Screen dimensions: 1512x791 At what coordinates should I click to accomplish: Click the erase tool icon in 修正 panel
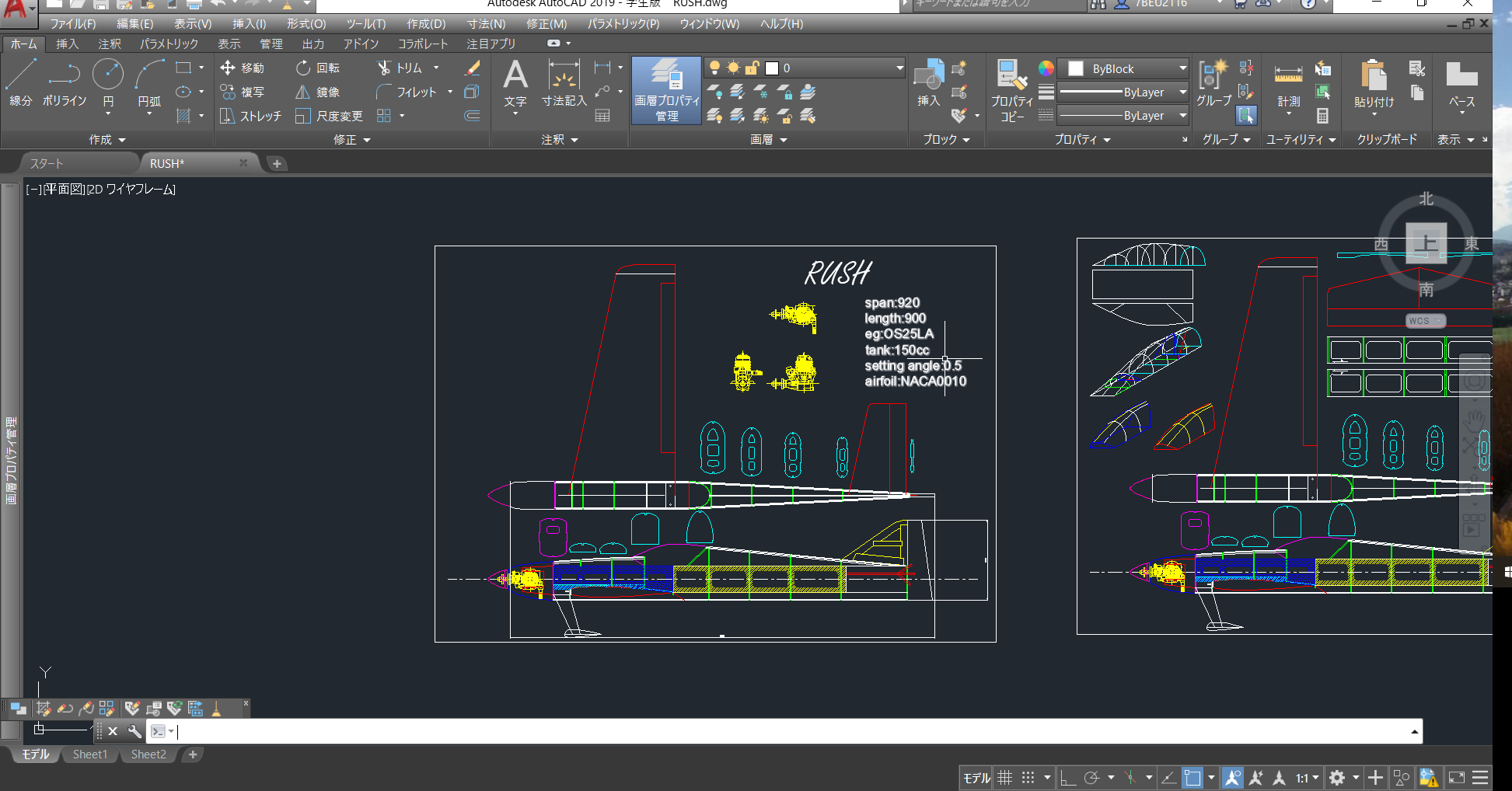coord(472,68)
